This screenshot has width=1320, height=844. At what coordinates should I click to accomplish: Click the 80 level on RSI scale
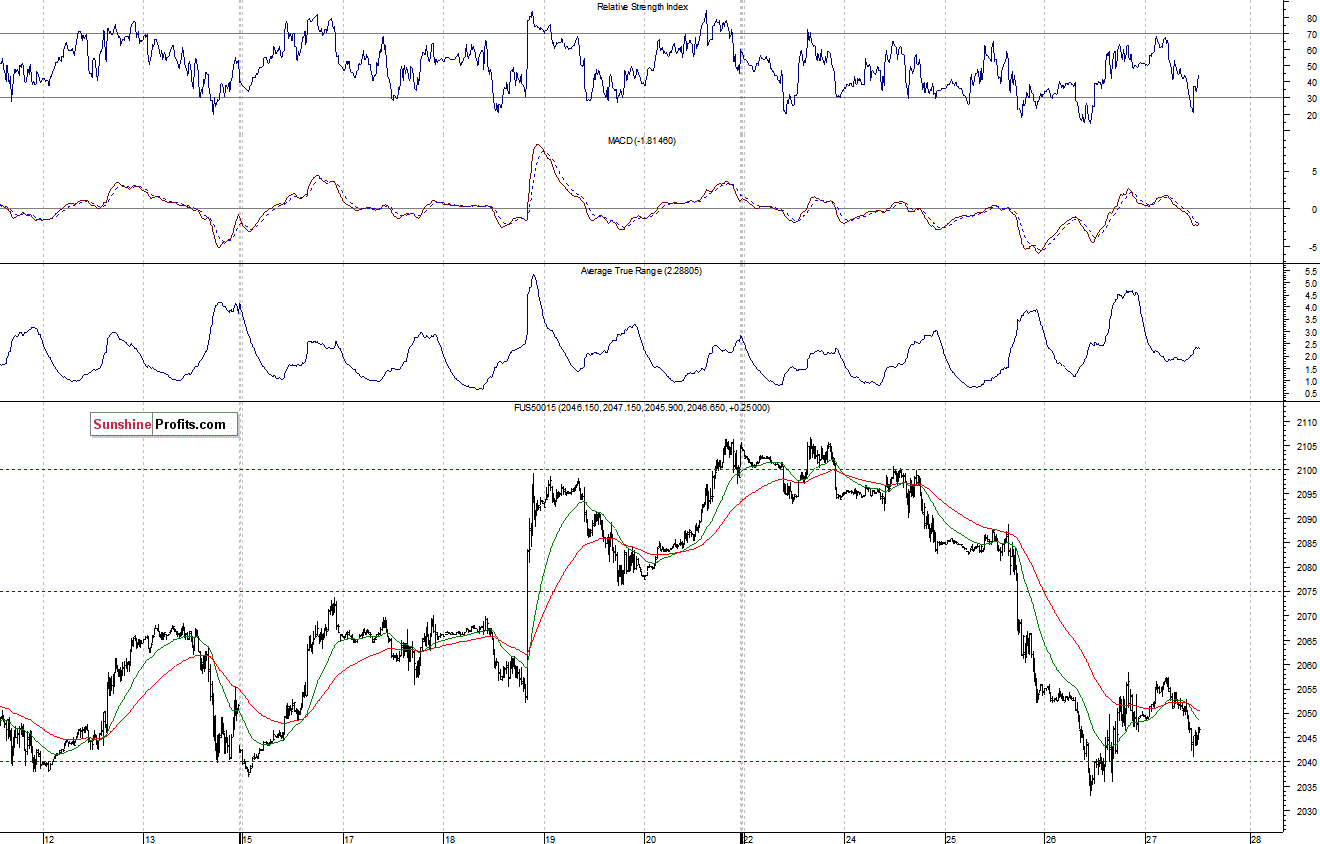point(1311,19)
